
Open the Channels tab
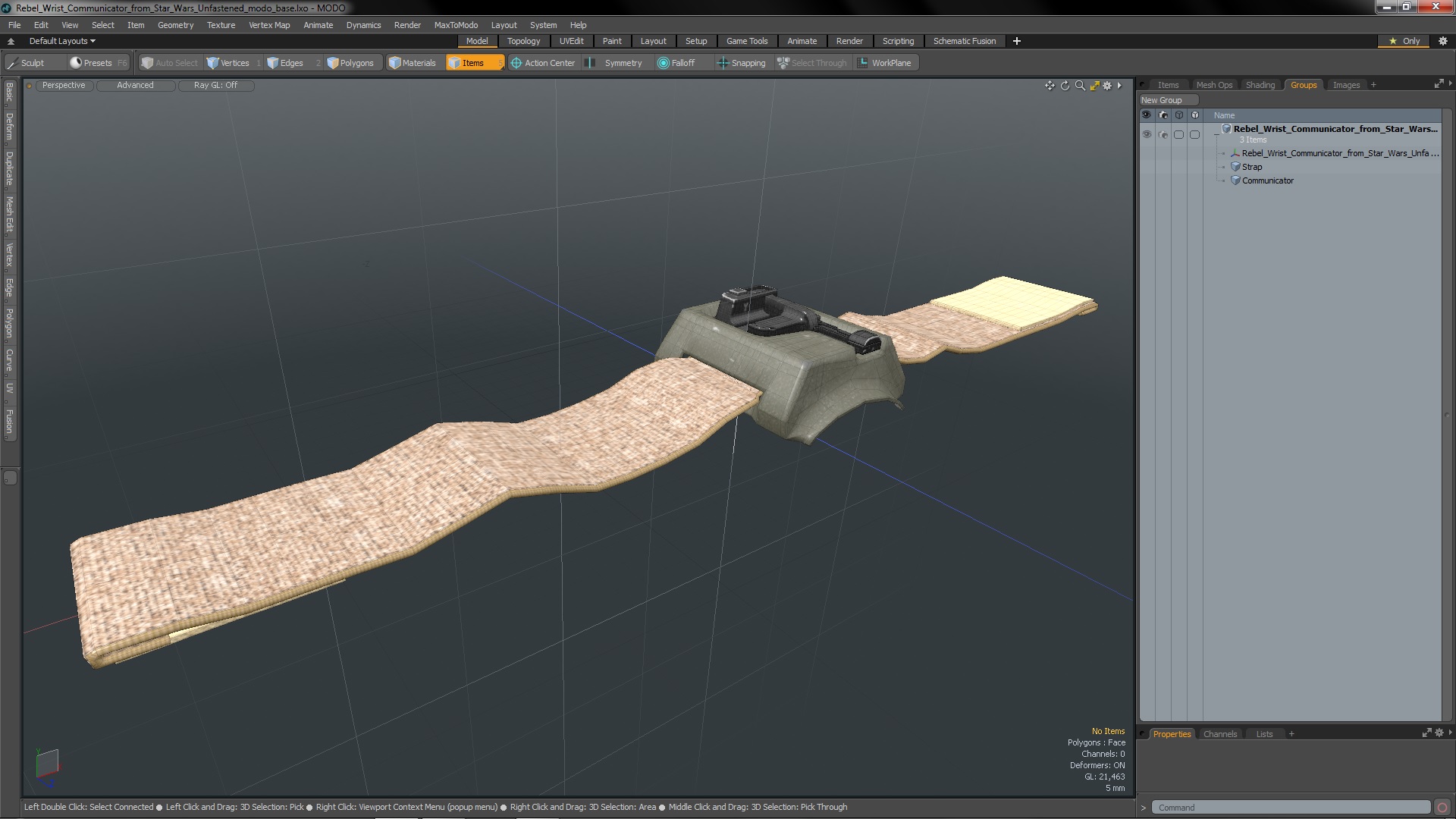1220,734
